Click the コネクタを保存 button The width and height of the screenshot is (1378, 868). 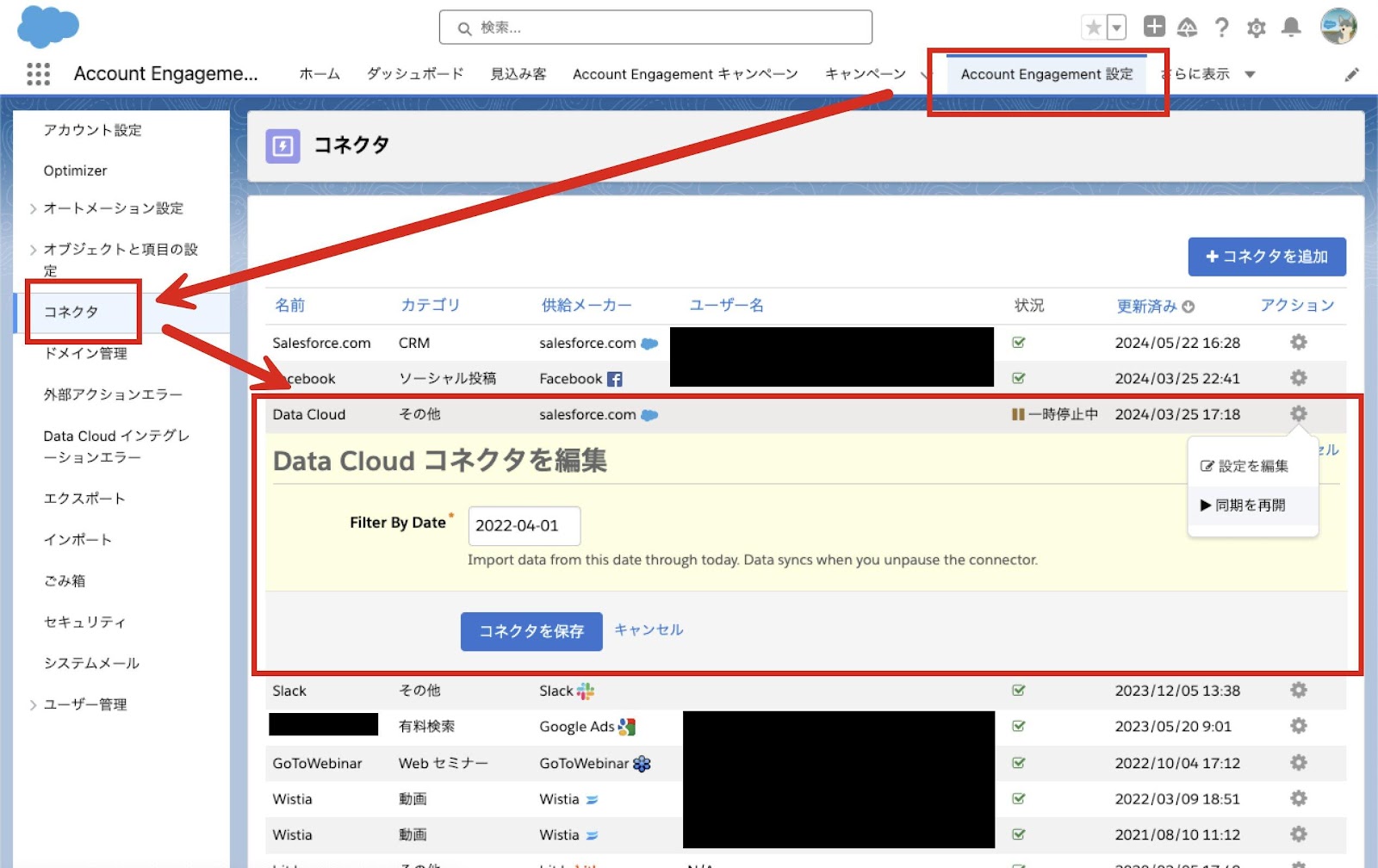[531, 631]
